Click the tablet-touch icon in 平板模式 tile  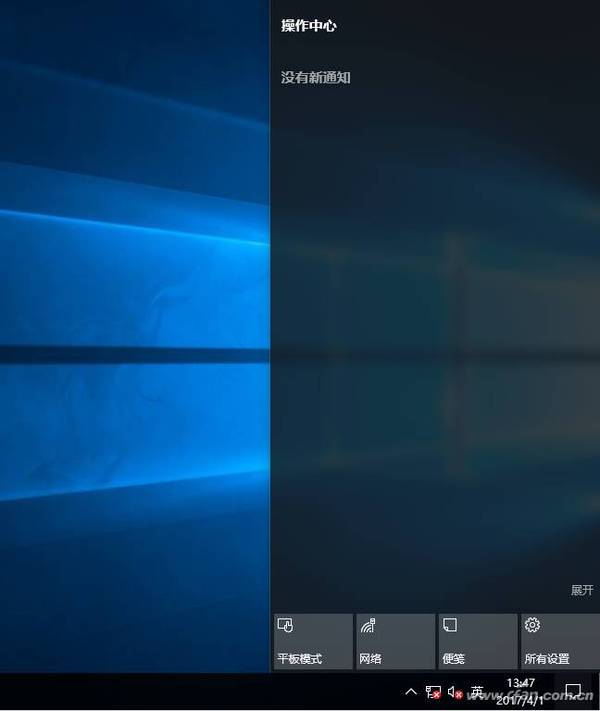285,626
